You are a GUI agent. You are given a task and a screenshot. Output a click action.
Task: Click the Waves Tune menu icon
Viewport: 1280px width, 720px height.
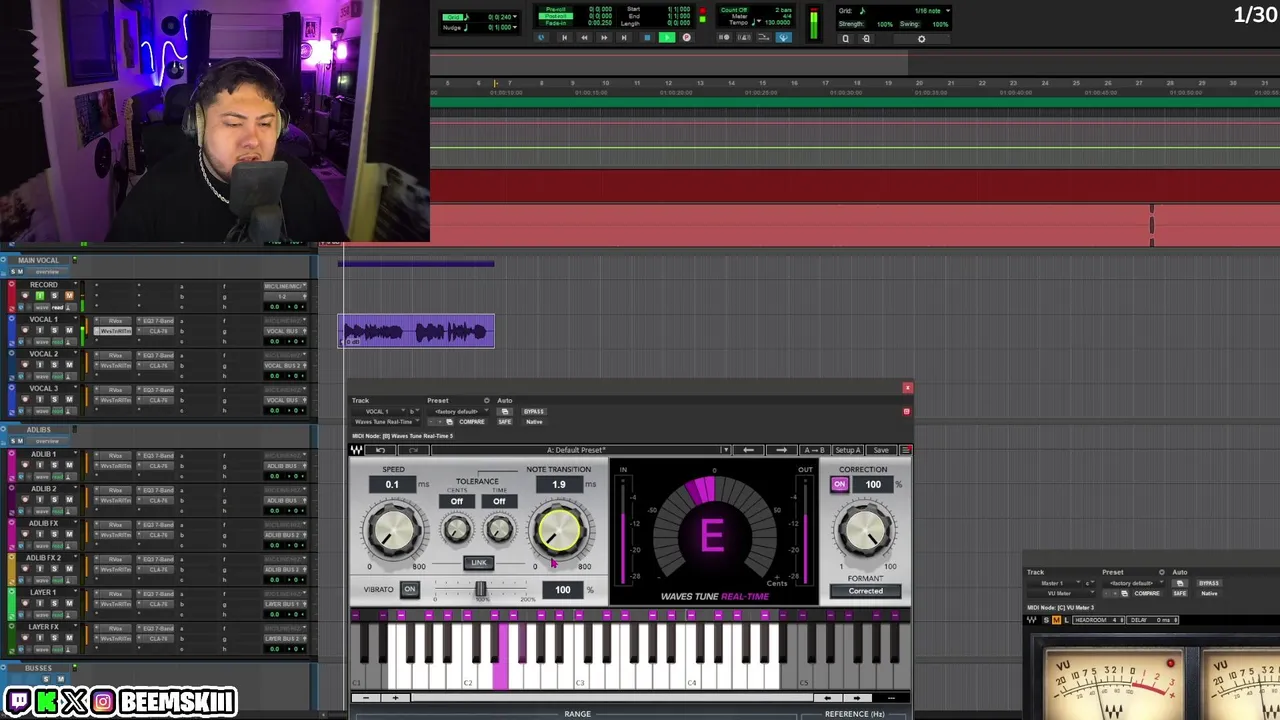click(x=906, y=450)
